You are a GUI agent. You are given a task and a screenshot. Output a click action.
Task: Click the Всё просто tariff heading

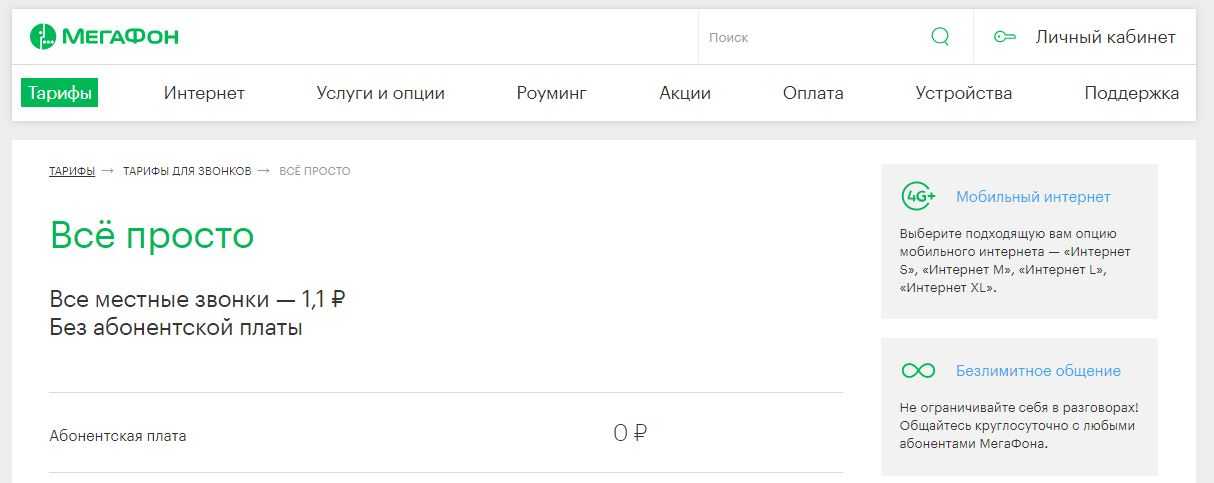[152, 236]
